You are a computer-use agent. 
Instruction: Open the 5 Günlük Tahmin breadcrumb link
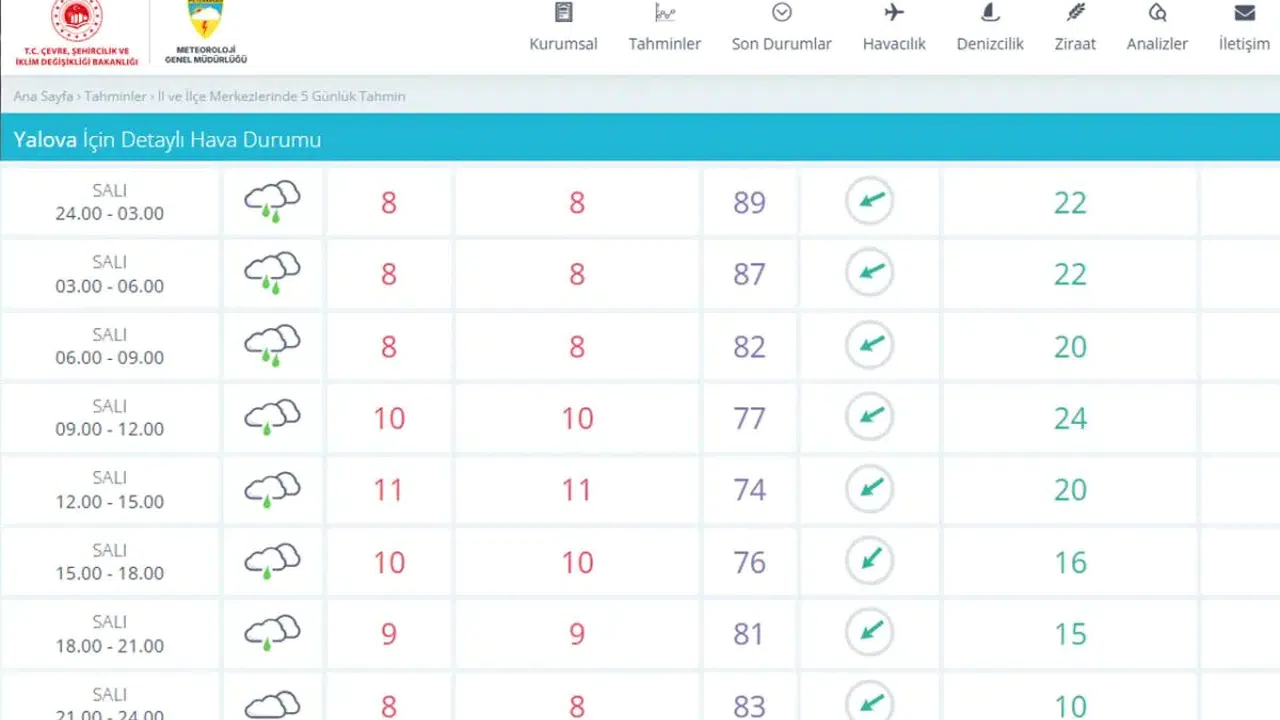(281, 97)
